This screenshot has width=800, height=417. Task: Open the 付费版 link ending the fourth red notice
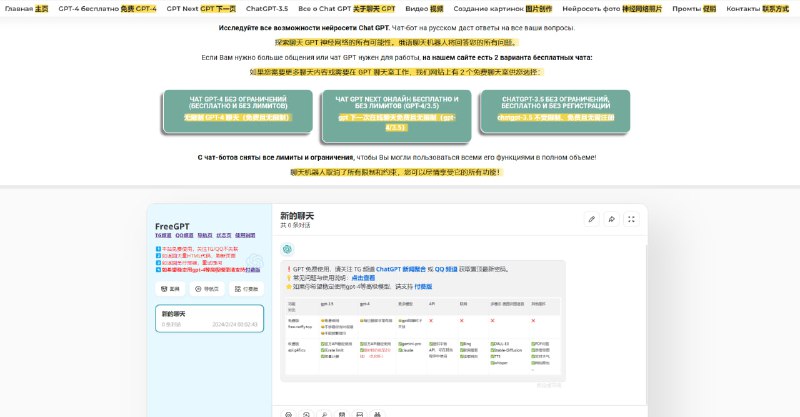click(x=253, y=269)
